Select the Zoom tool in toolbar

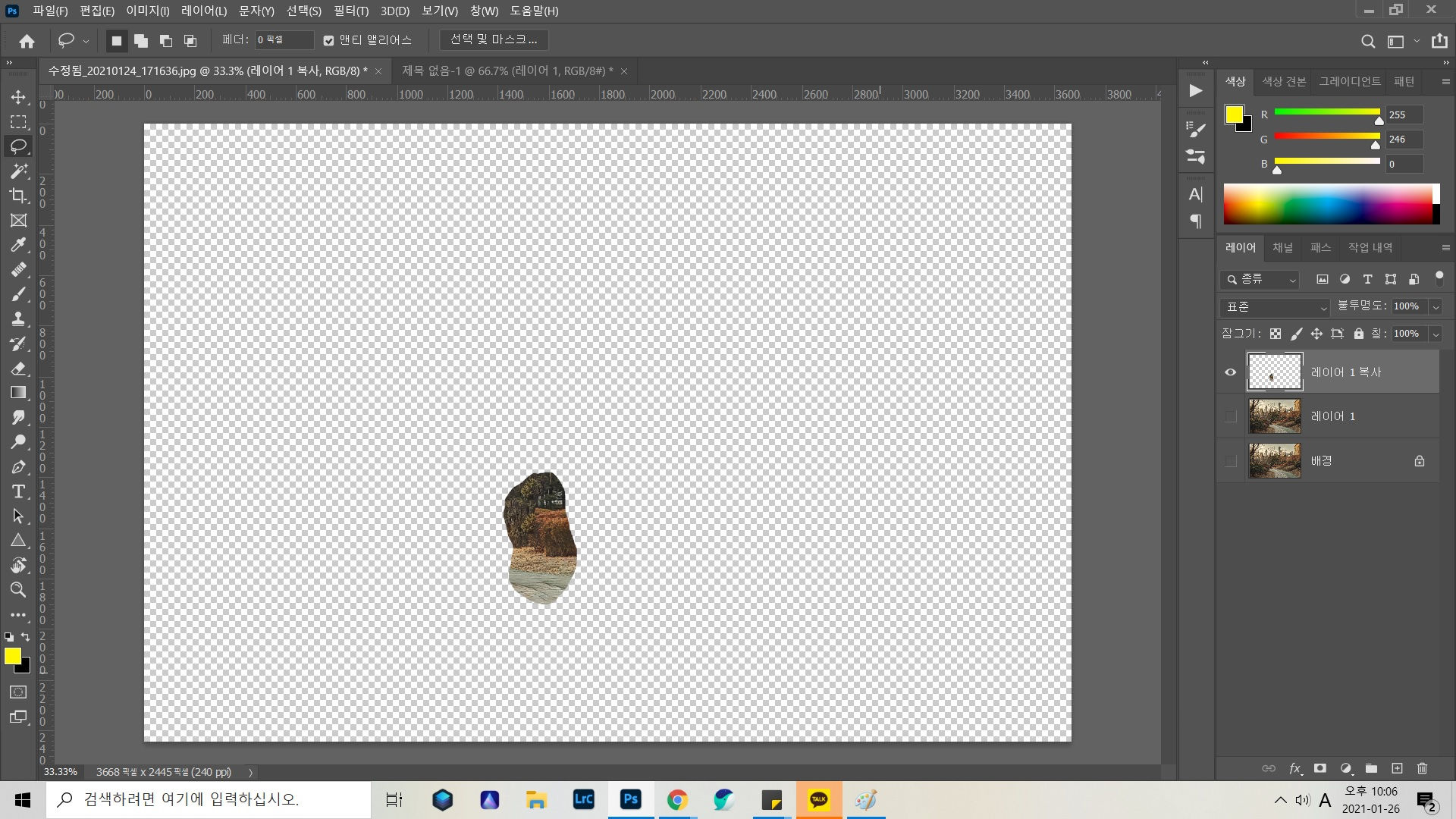tap(18, 590)
